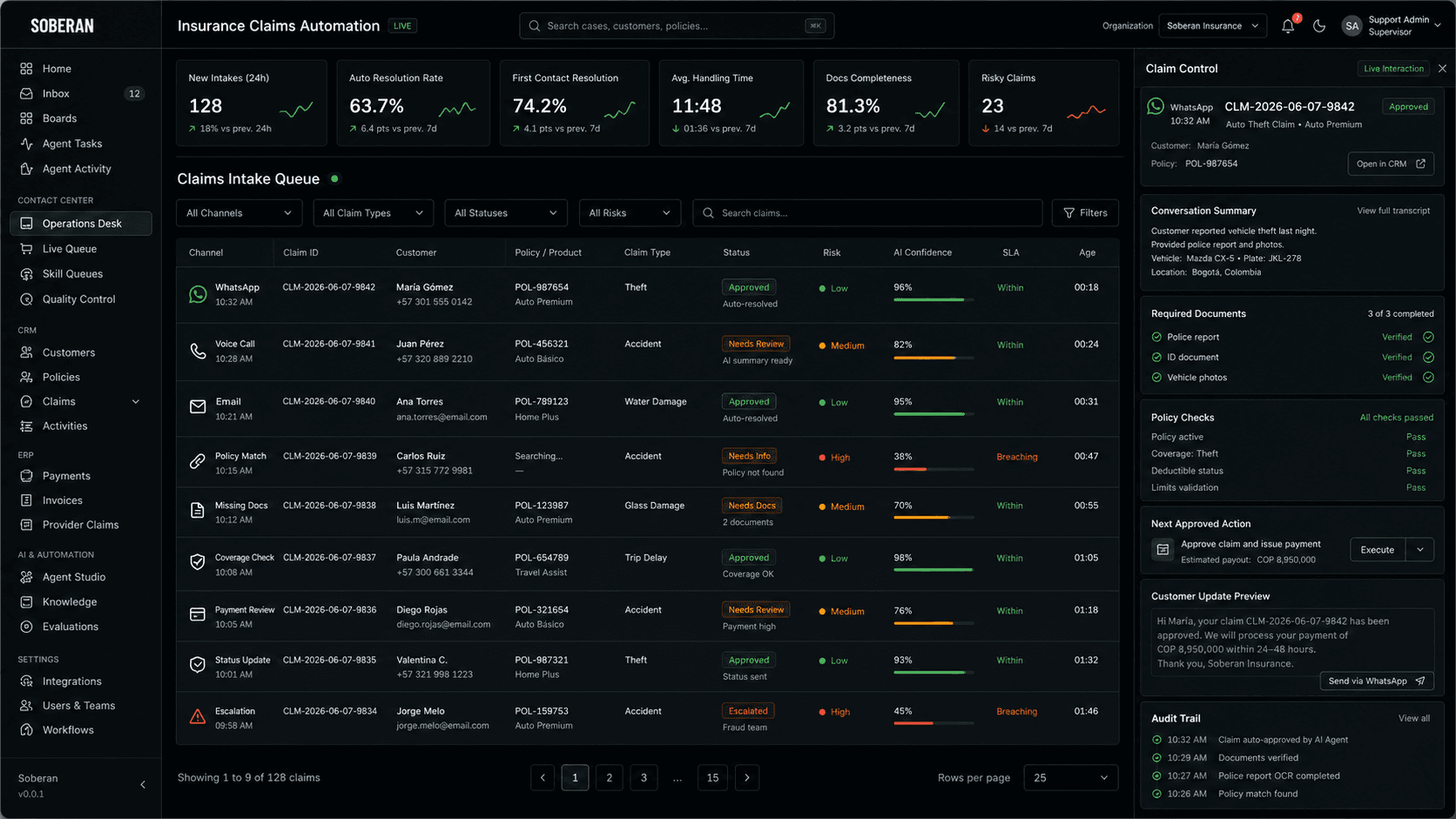
Task: Click the SA user avatar
Action: point(1352,26)
